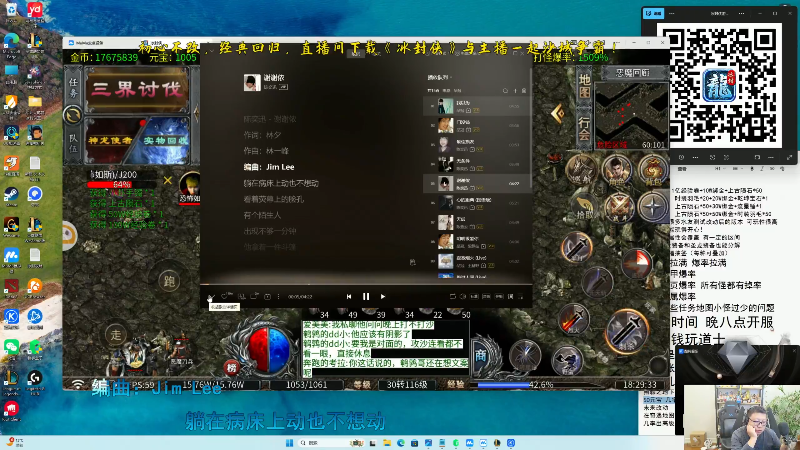Click the crossed swords 战斗 icon
Image resolution: width=800 pixels, height=450 pixels.
pyautogui.click(x=618, y=208)
